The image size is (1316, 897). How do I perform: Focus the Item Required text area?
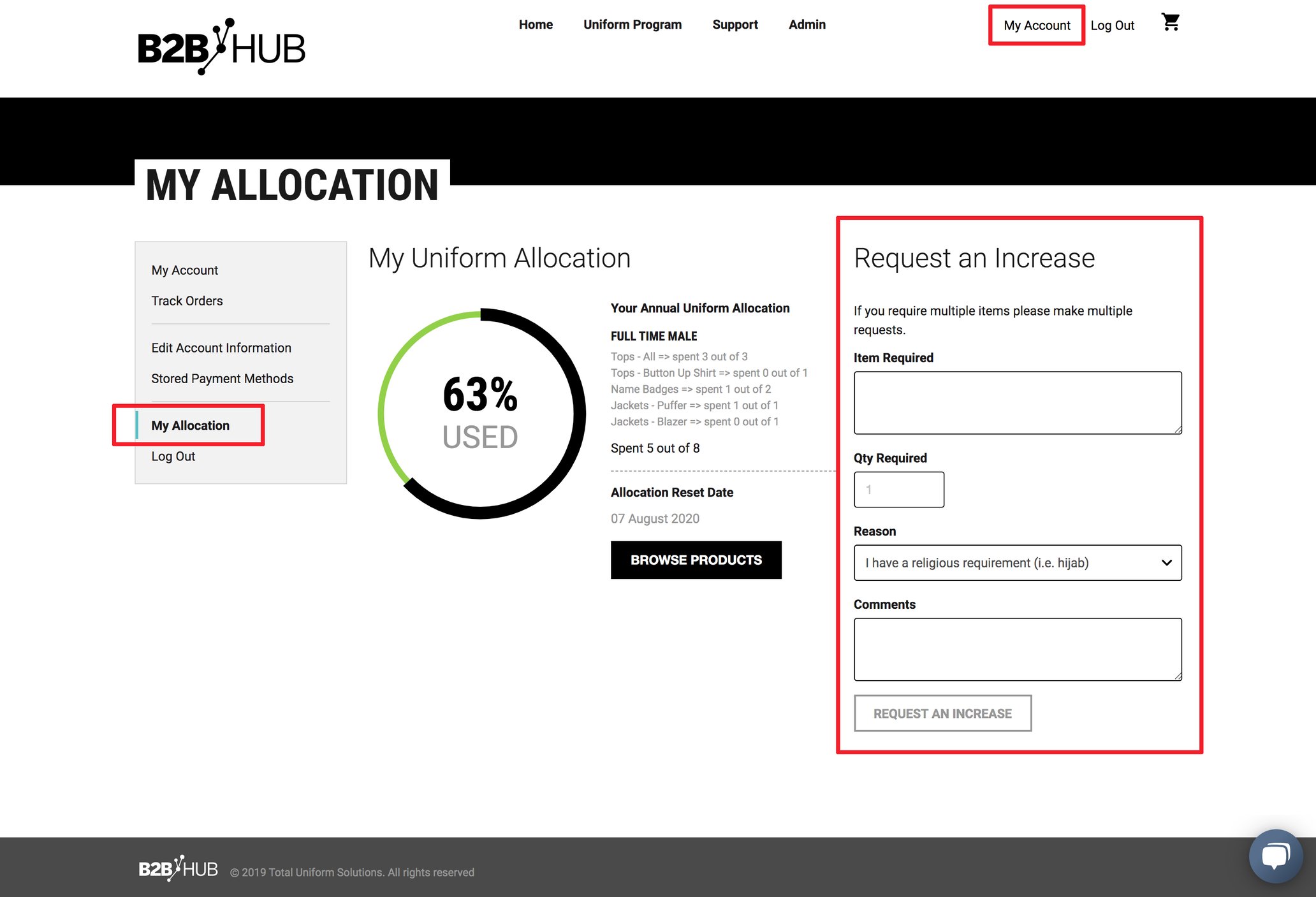coord(1017,403)
